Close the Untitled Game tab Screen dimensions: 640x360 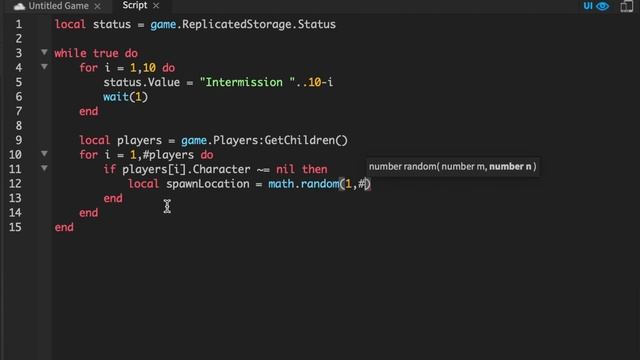97,6
